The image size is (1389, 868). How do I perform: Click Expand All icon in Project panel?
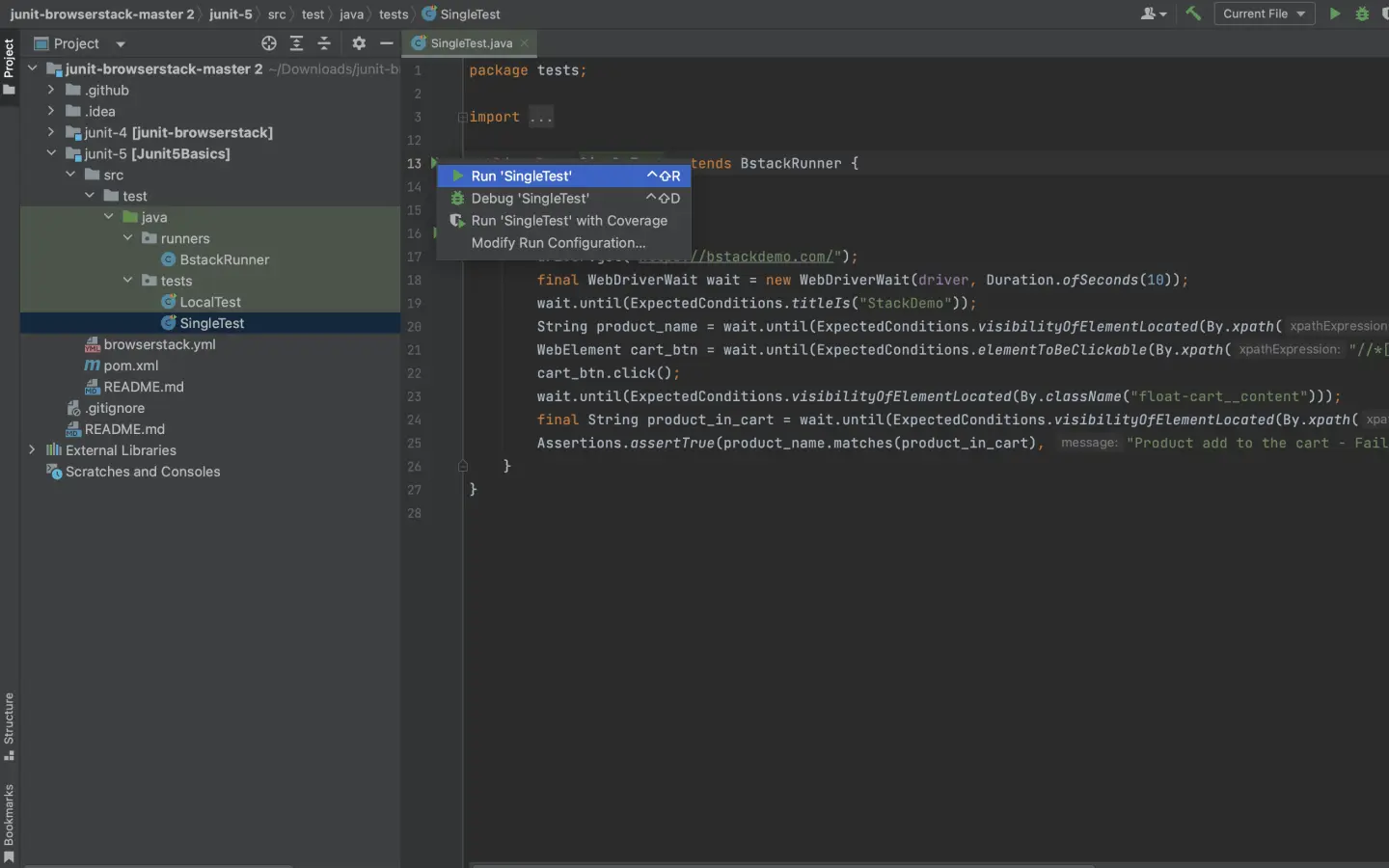coord(296,43)
